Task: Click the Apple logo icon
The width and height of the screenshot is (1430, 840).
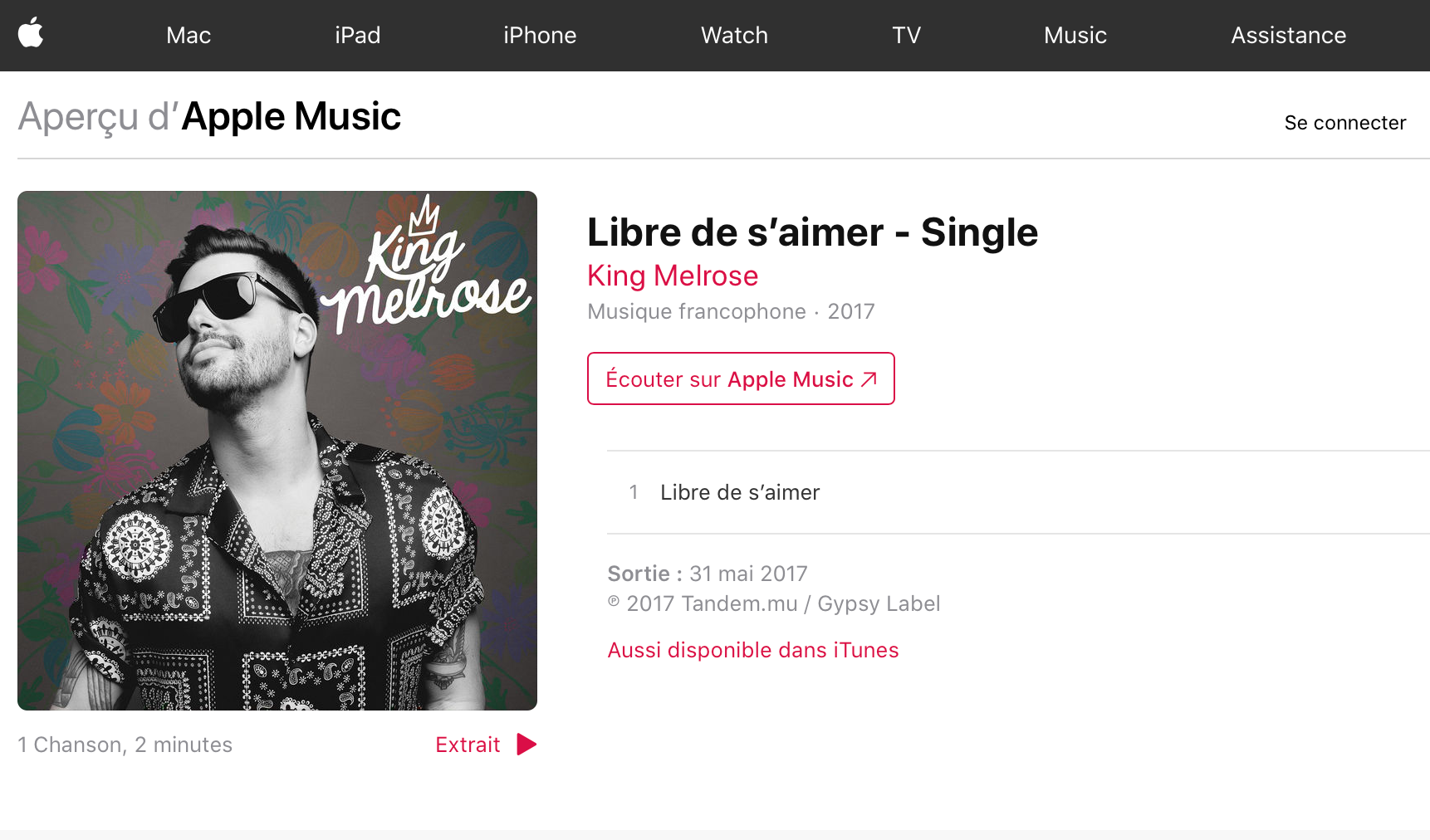Action: click(31, 33)
